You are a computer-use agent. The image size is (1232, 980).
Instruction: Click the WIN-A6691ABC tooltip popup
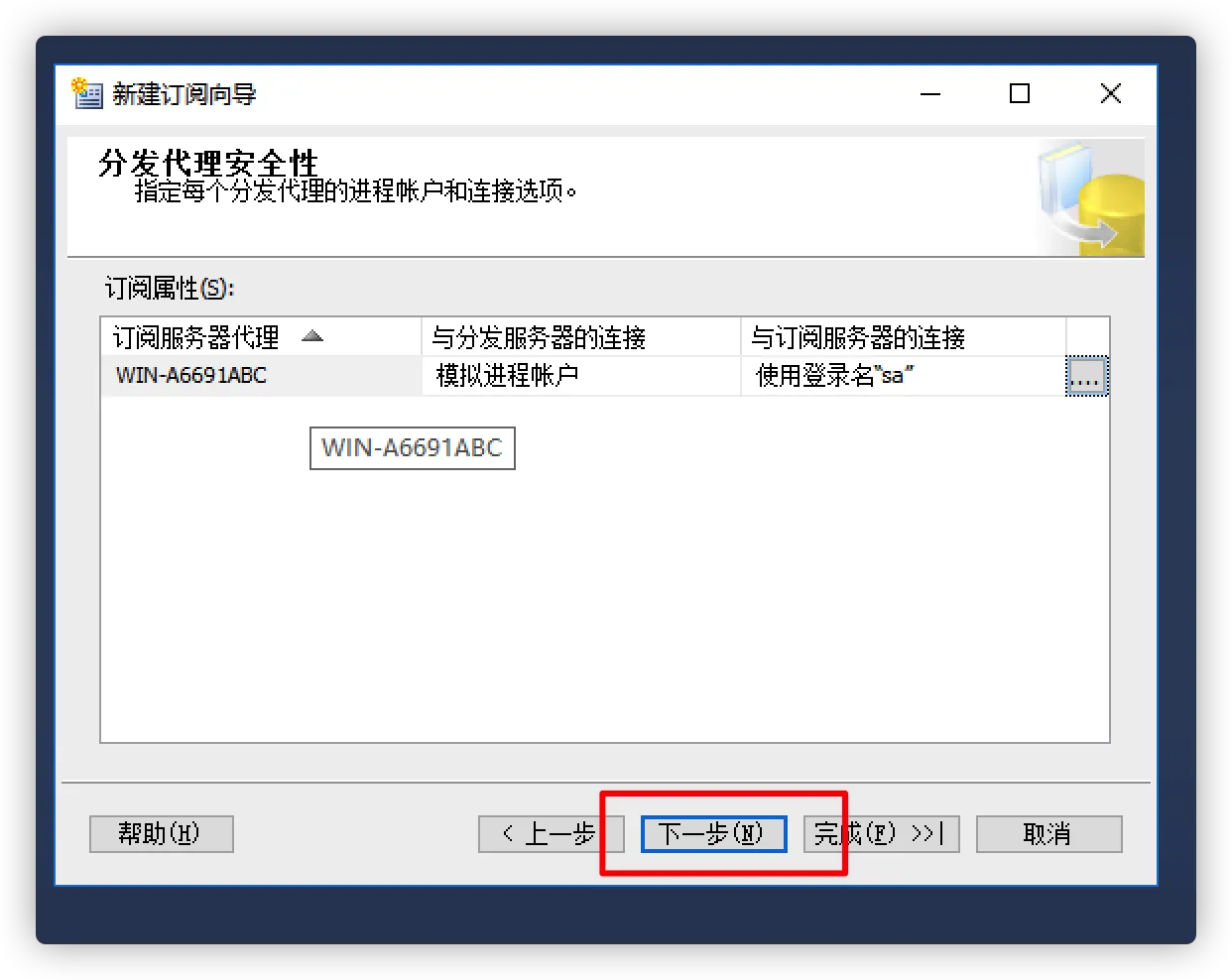point(413,448)
